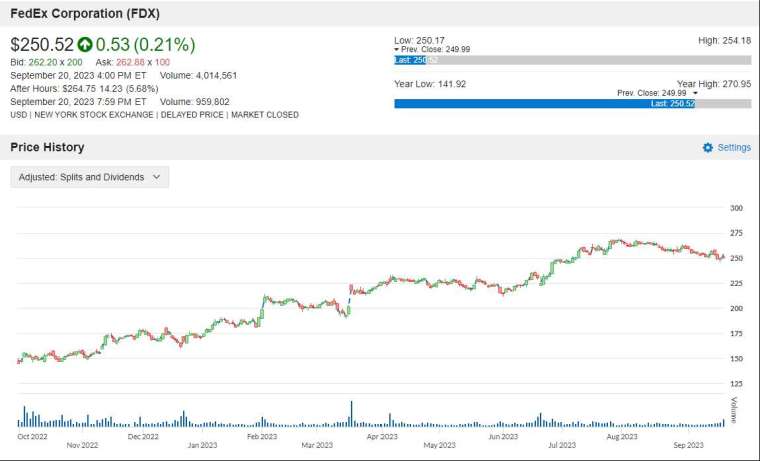Click the Jan 2023 axis label

pos(203,445)
